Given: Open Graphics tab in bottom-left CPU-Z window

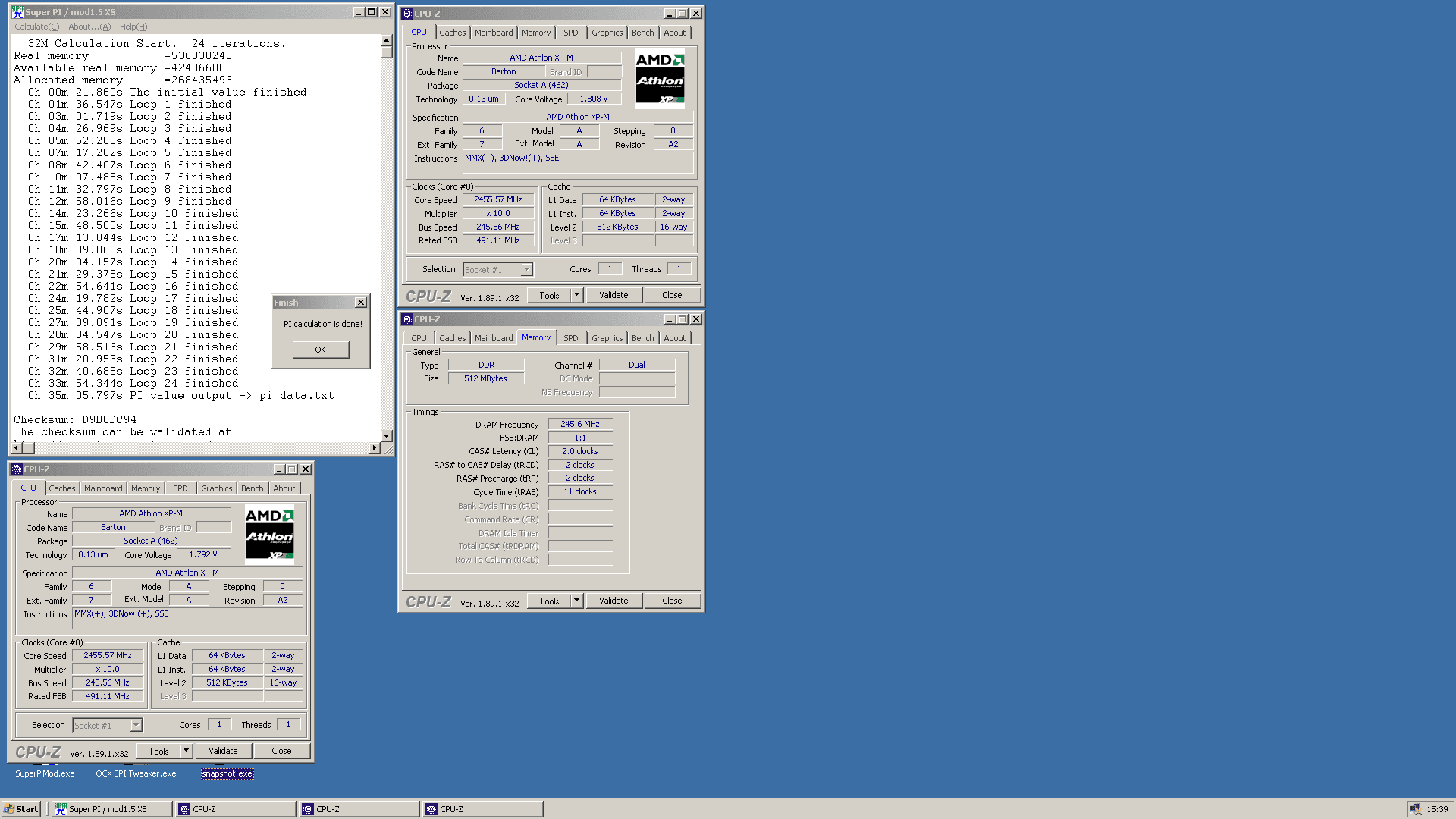Looking at the screenshot, I should point(217,488).
